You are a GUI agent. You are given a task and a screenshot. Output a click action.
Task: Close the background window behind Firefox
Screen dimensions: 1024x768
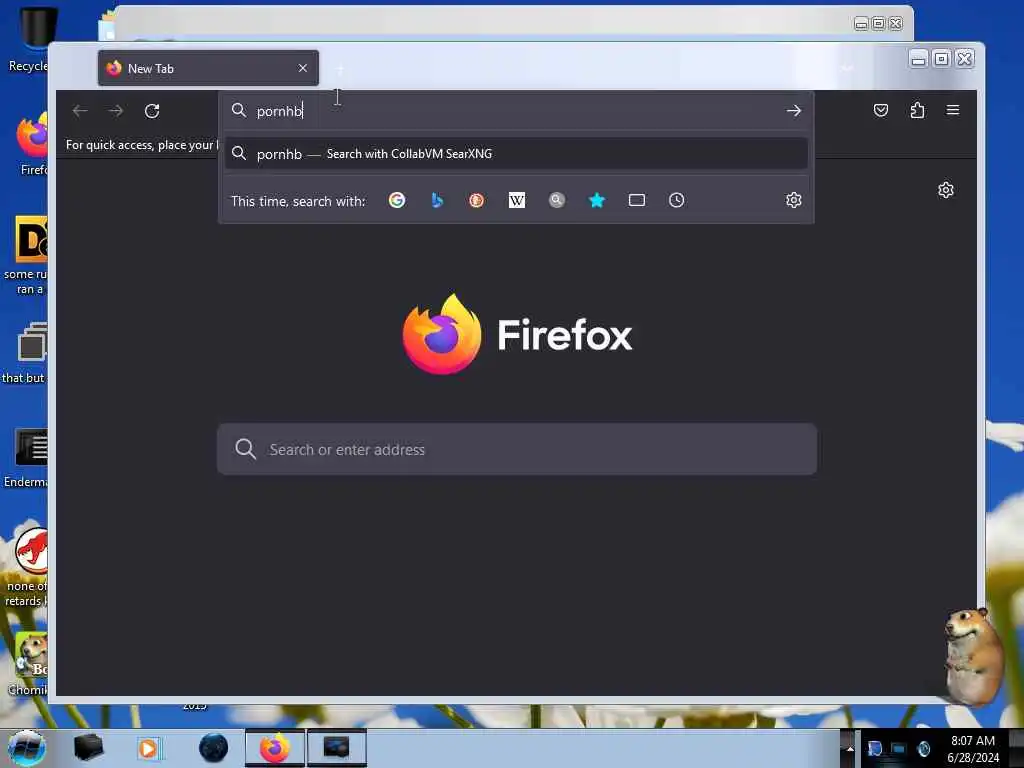point(896,24)
